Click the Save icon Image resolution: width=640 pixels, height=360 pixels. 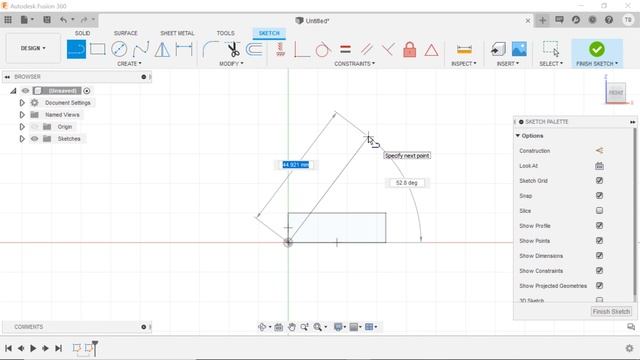(47, 20)
